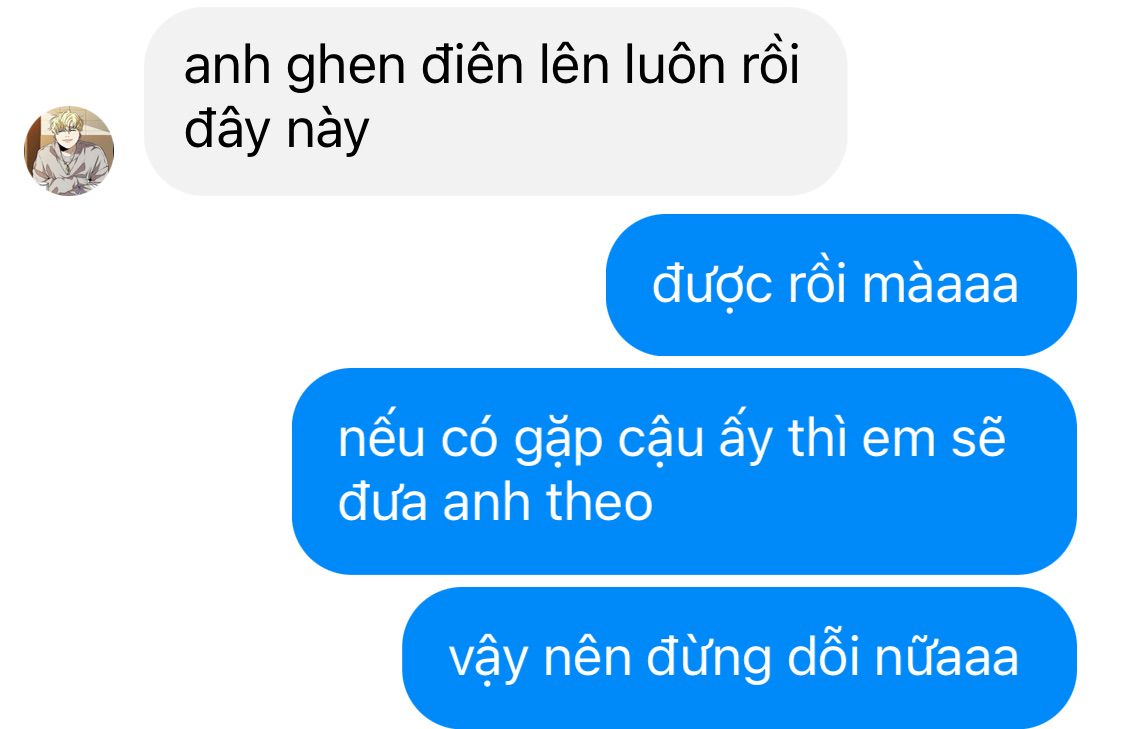Select the gray message 'anh ghen điên lên luôn rồi'
Screen dimensions: 1125x729
click(x=496, y=101)
